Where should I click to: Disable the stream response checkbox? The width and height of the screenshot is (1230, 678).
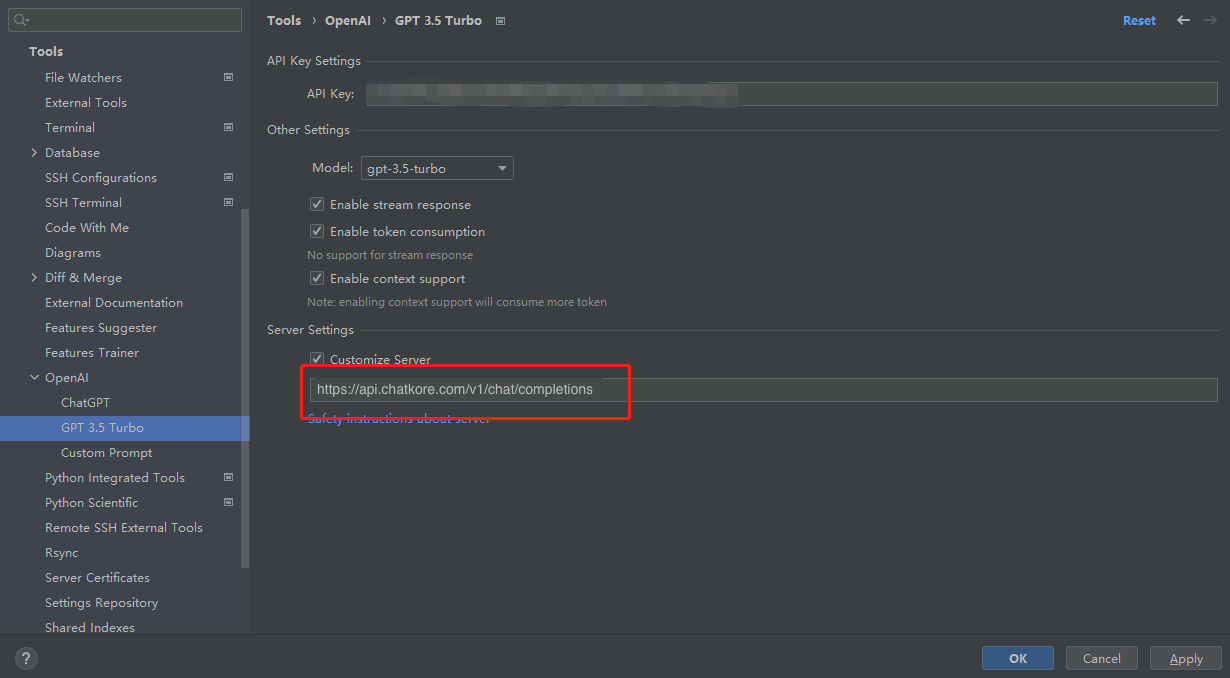(x=317, y=204)
